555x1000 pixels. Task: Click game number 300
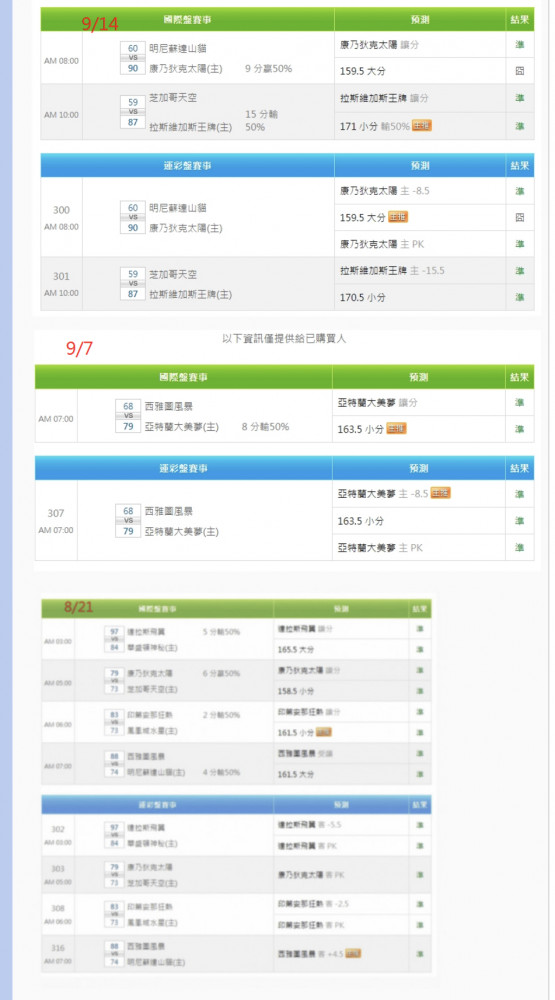(61, 210)
